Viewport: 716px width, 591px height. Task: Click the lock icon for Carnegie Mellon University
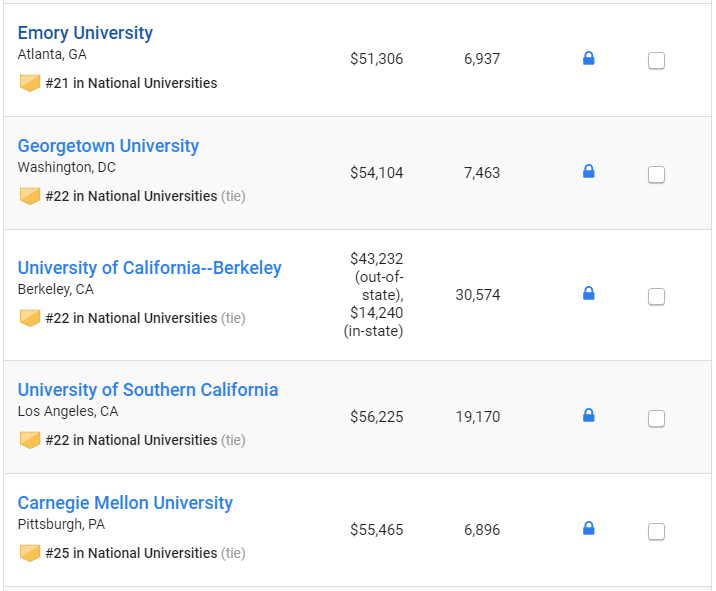589,528
